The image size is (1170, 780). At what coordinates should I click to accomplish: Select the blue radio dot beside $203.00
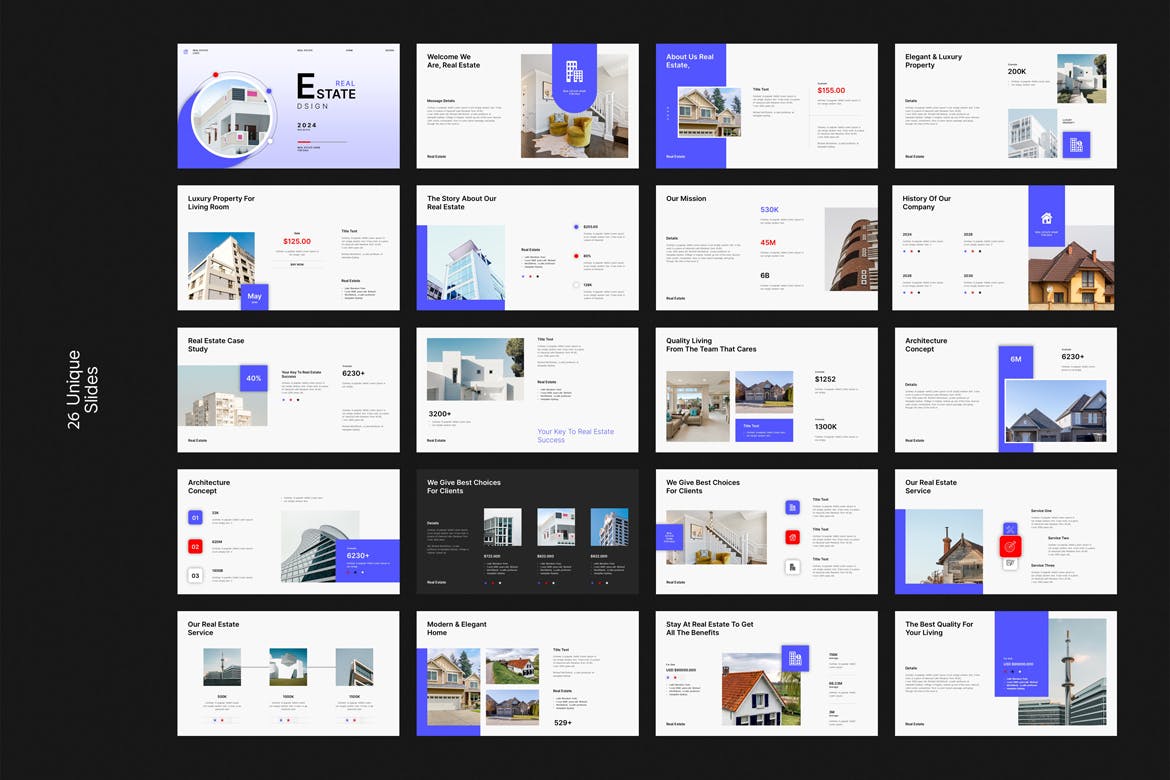pyautogui.click(x=576, y=227)
